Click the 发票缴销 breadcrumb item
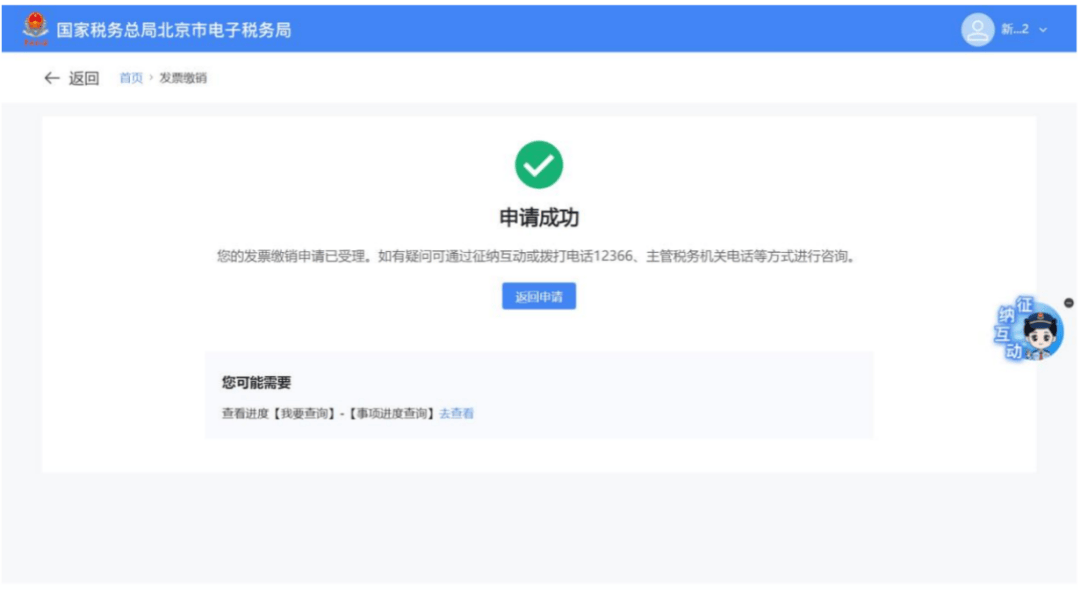Viewport: 1080px width, 591px height. click(x=183, y=78)
